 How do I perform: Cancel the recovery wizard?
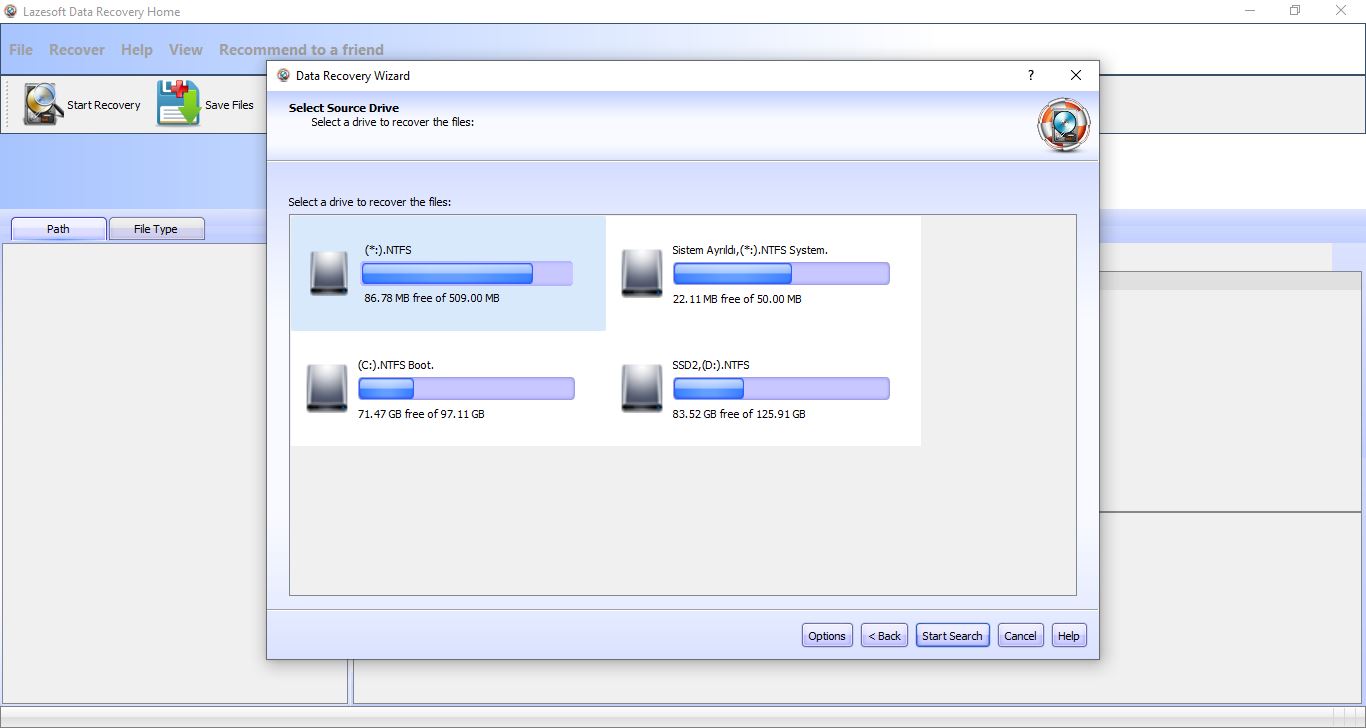[1020, 636]
